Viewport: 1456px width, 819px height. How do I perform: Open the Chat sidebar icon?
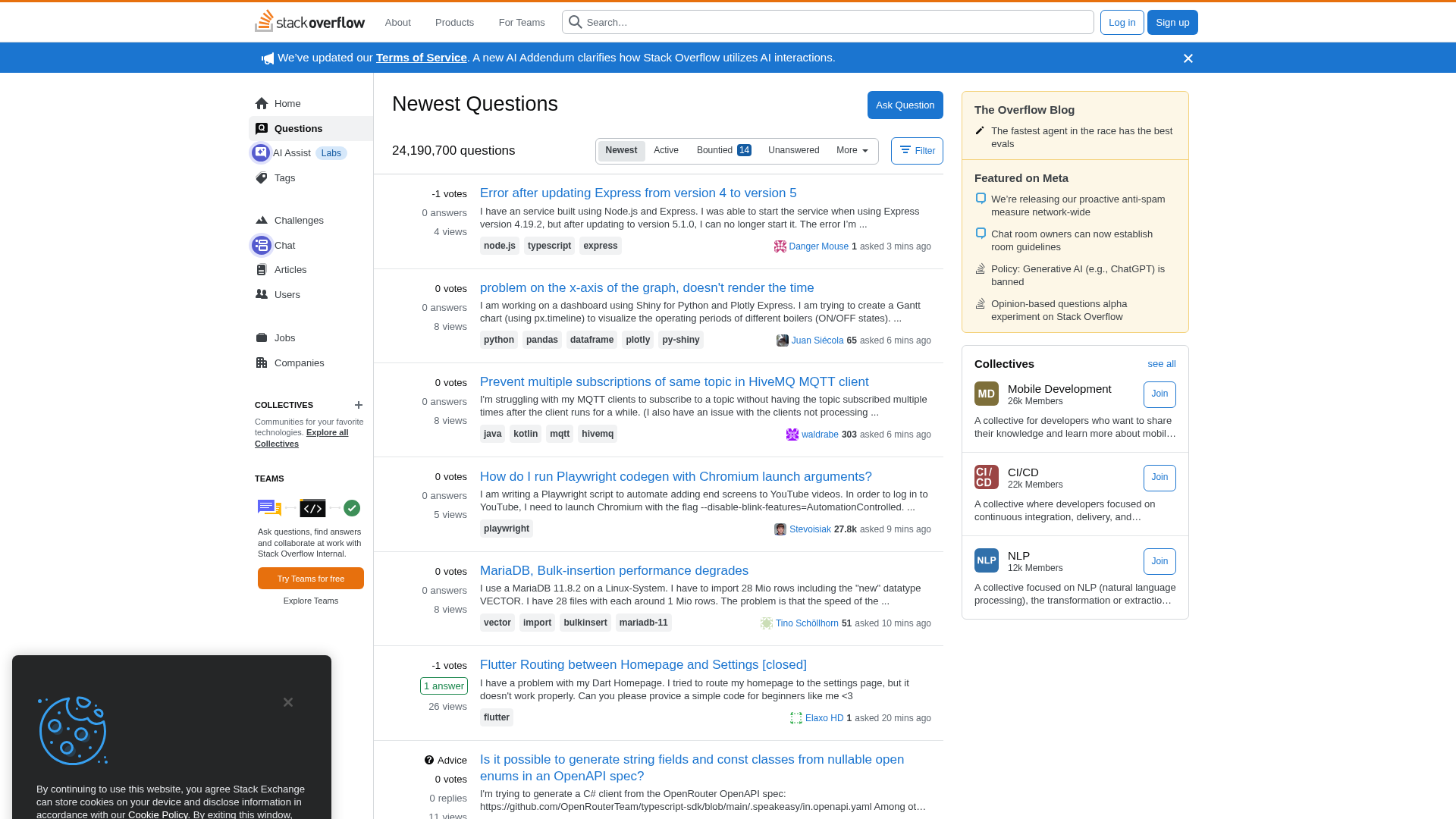tap(262, 245)
